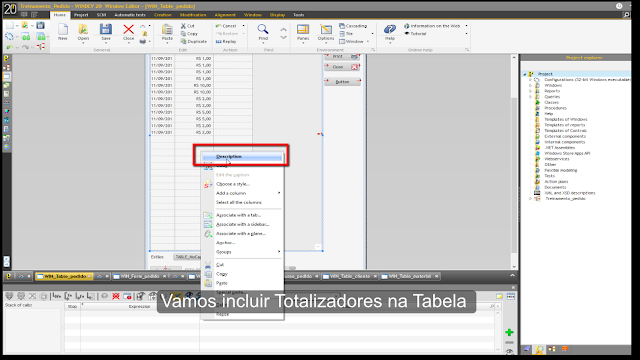Switch to WIN_Table_cliente document tab
640x360 pixels.
pyautogui.click(x=349, y=276)
